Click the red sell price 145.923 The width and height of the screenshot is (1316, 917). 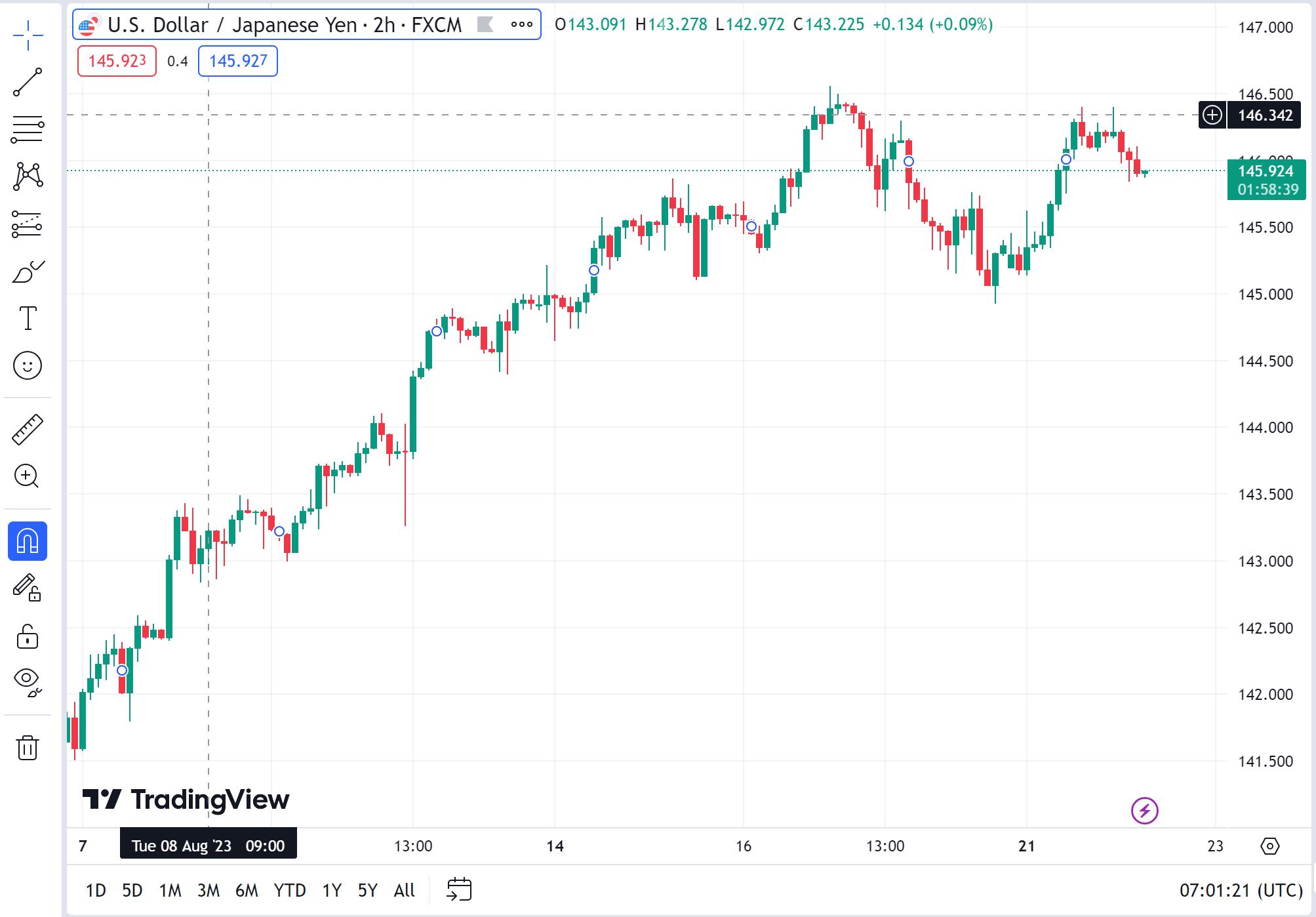pyautogui.click(x=117, y=61)
